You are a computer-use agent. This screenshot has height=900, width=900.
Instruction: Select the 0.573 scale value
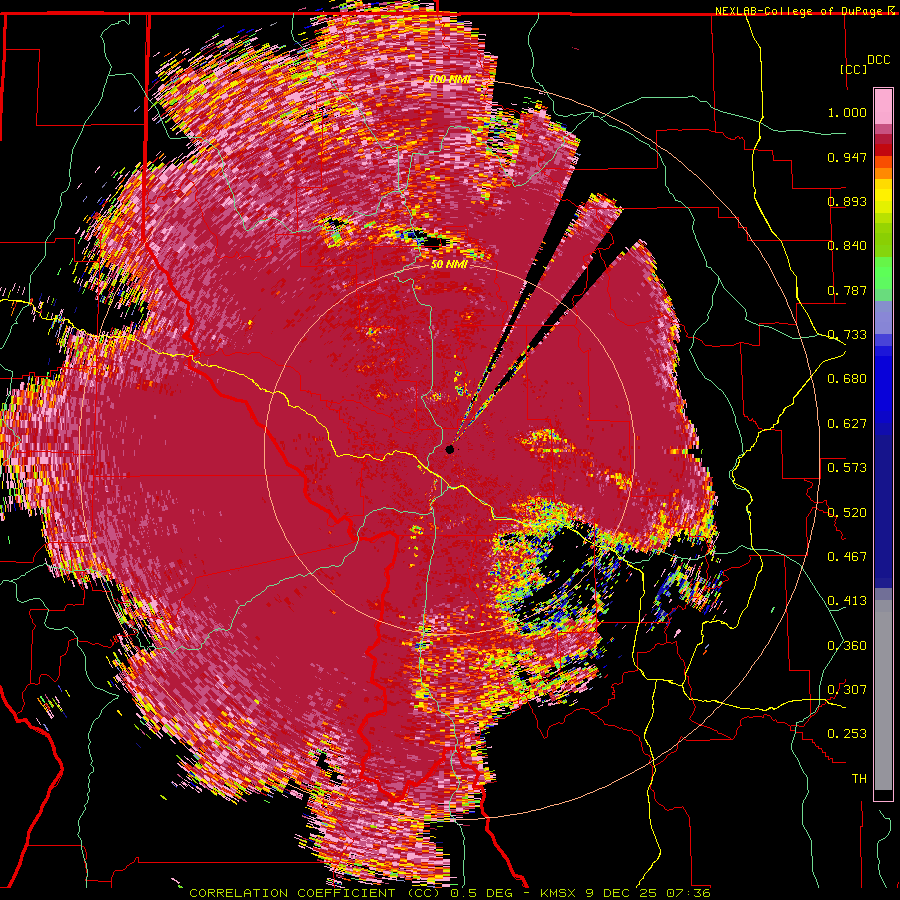(847, 468)
